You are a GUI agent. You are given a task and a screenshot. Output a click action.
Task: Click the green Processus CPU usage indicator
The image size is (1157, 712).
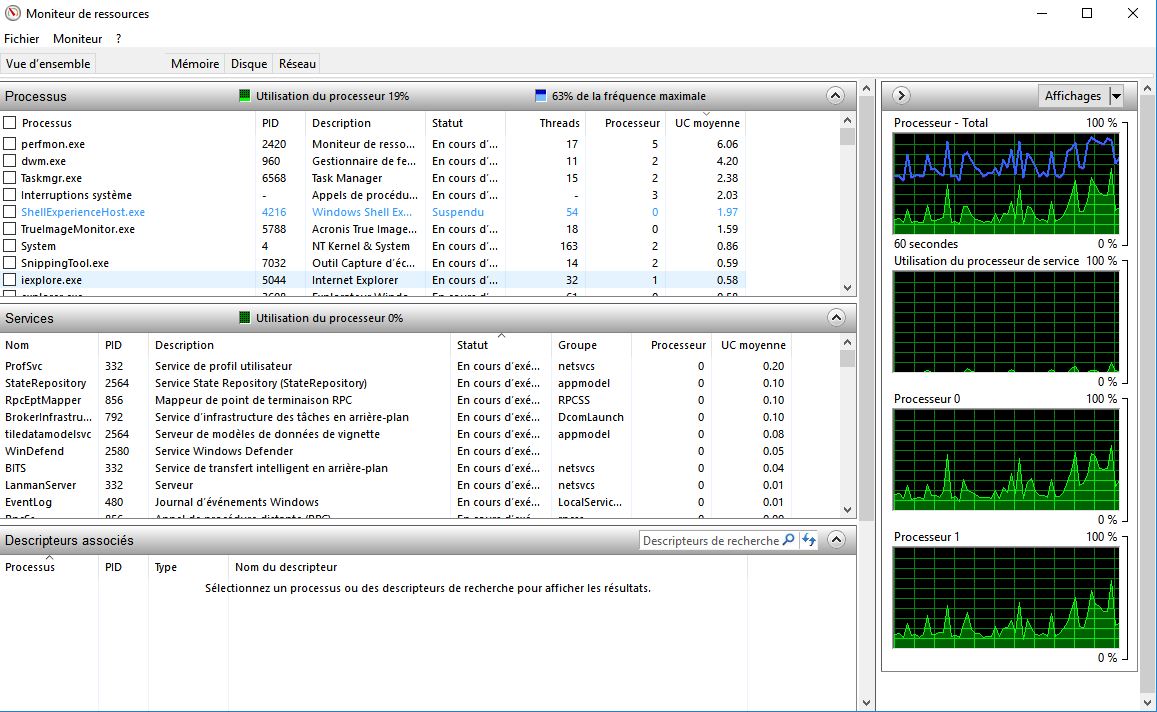[244, 95]
